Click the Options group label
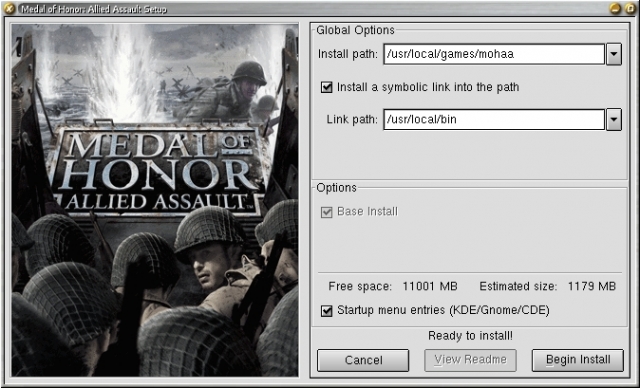Screen dimensions: 640x388 pyautogui.click(x=336, y=188)
